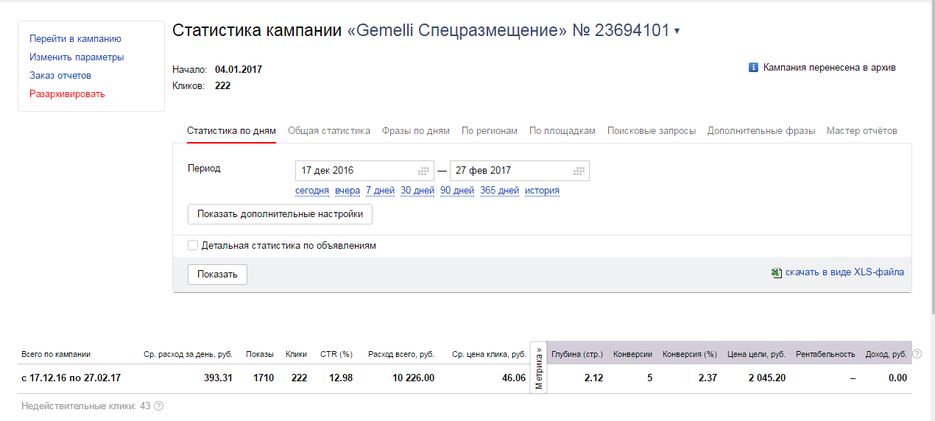Open Дополнительные фразы tab
The height and width of the screenshot is (421, 935).
coord(761,131)
